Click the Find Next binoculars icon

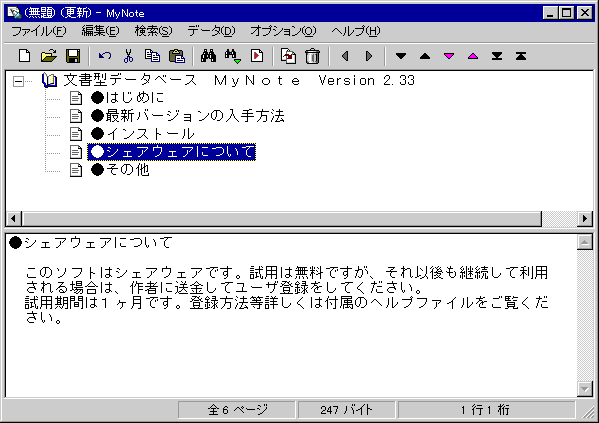point(233,56)
